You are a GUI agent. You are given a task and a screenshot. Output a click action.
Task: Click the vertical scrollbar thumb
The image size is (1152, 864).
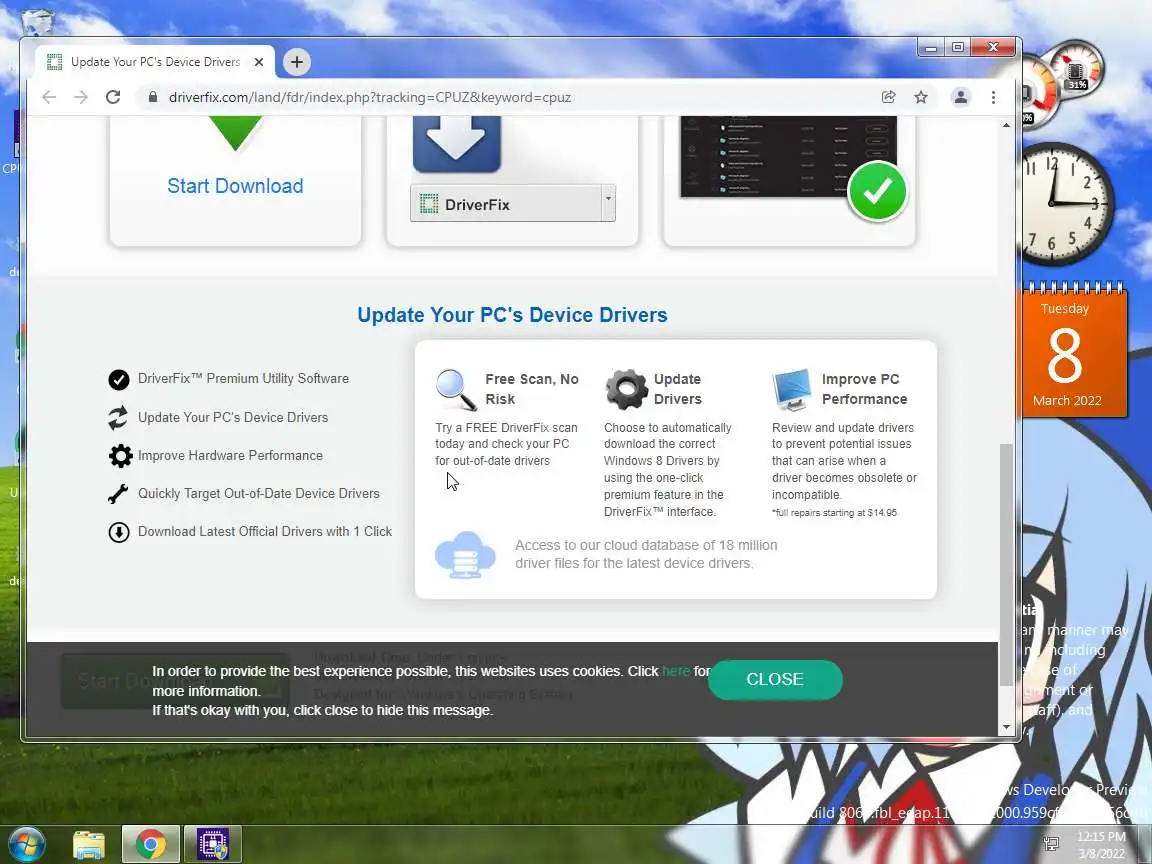pos(1007,564)
